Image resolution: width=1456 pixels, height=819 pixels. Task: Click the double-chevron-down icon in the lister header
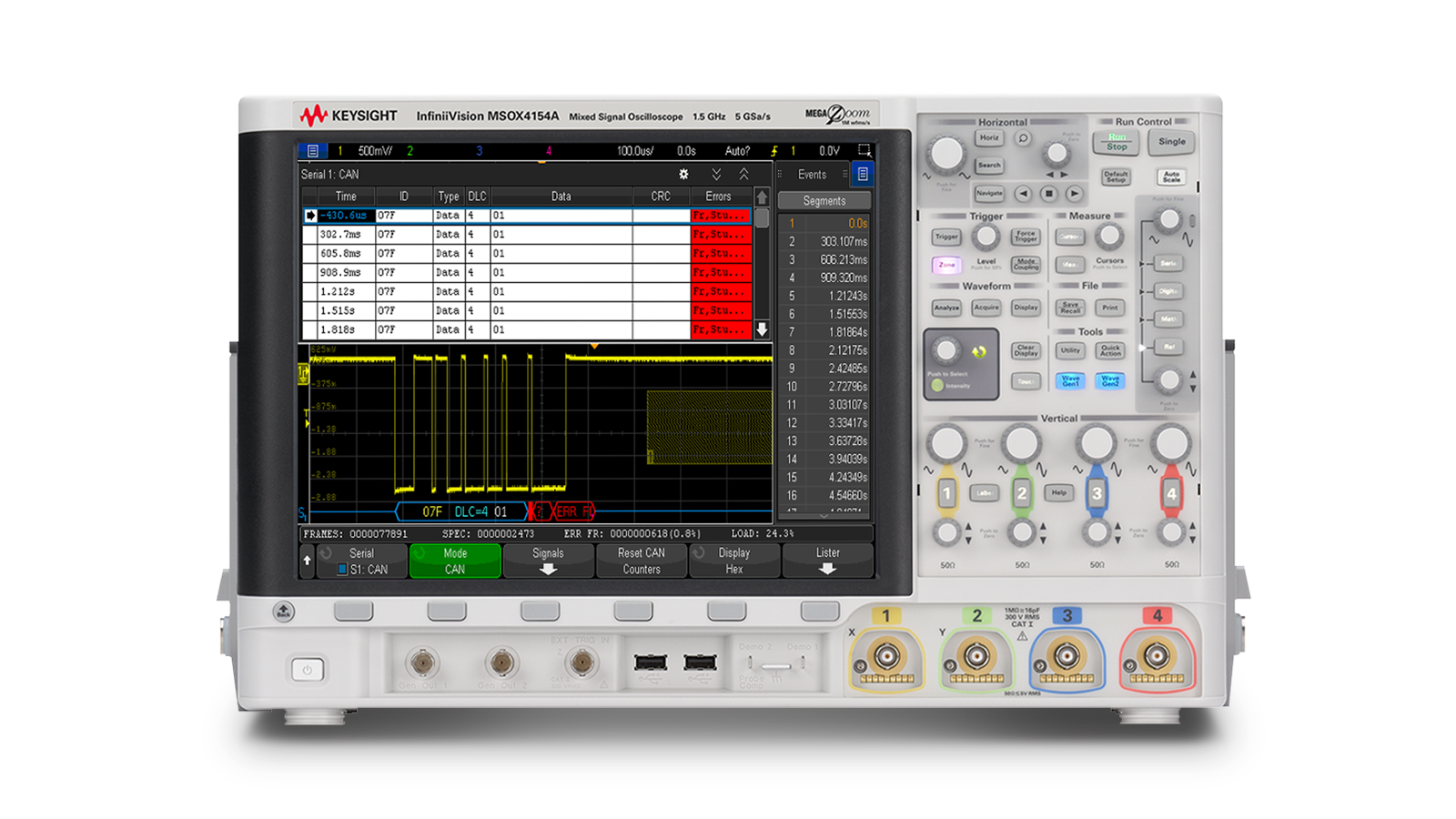pyautogui.click(x=716, y=174)
